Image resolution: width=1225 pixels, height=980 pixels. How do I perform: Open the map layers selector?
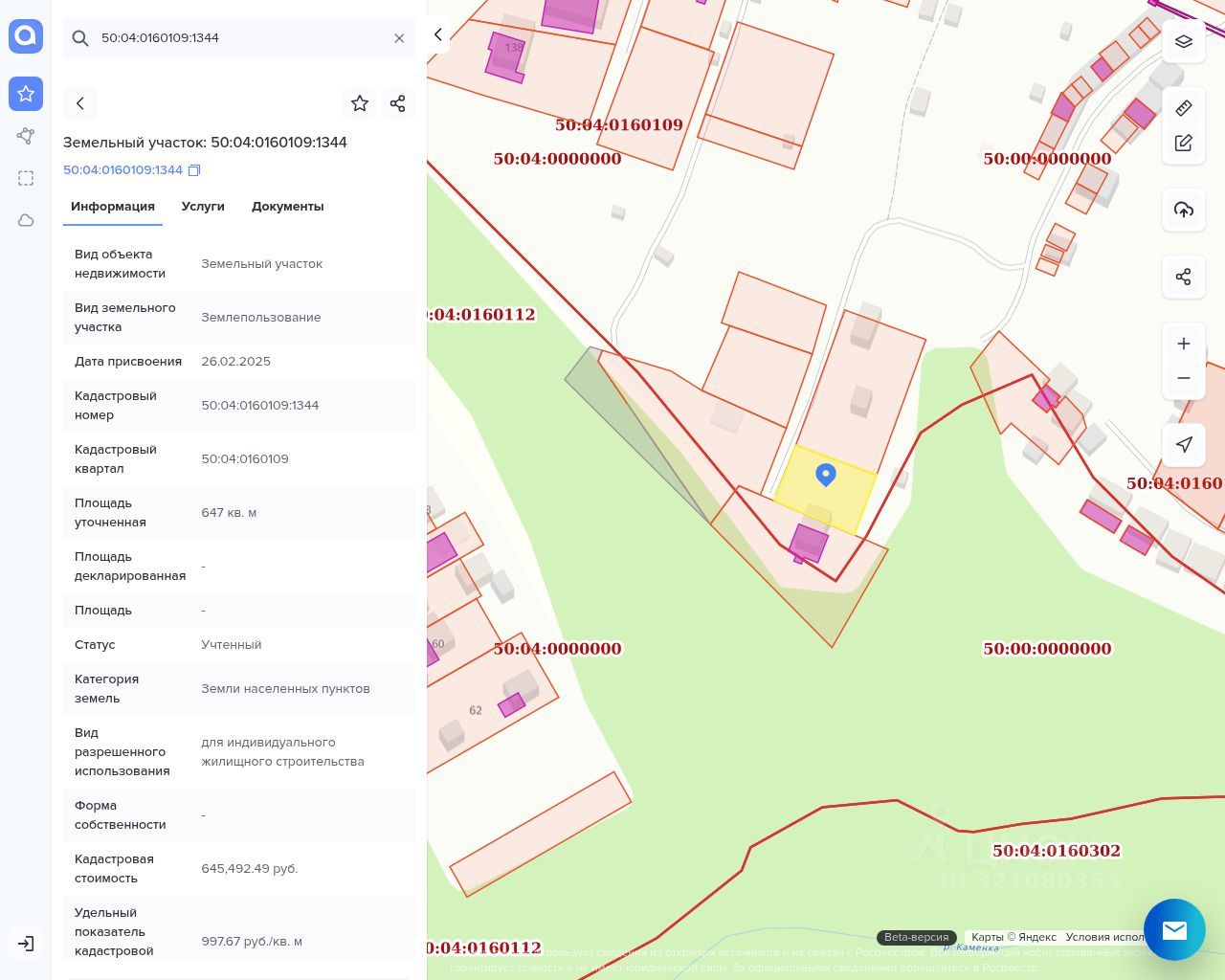pos(1184,41)
